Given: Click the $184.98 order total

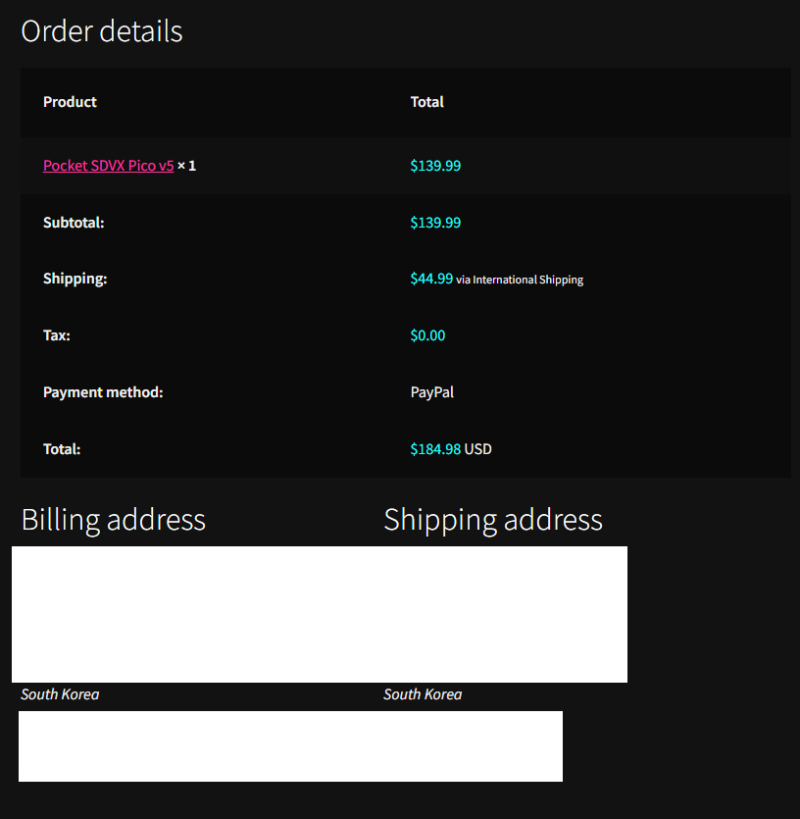Looking at the screenshot, I should click(435, 450).
